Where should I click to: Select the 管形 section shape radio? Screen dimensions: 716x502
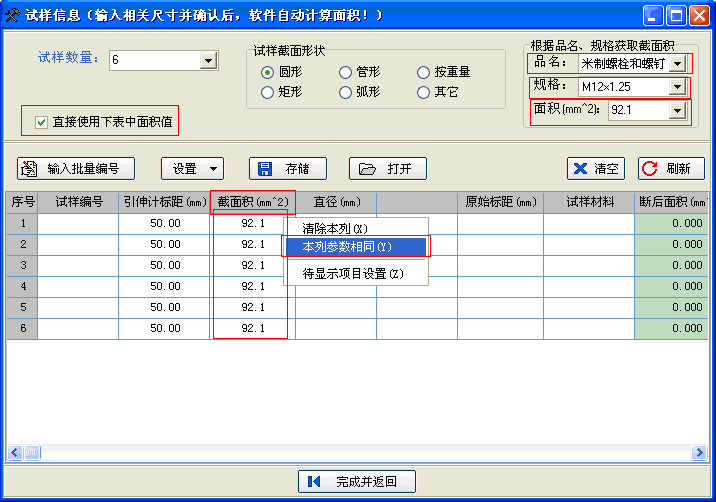pos(345,72)
